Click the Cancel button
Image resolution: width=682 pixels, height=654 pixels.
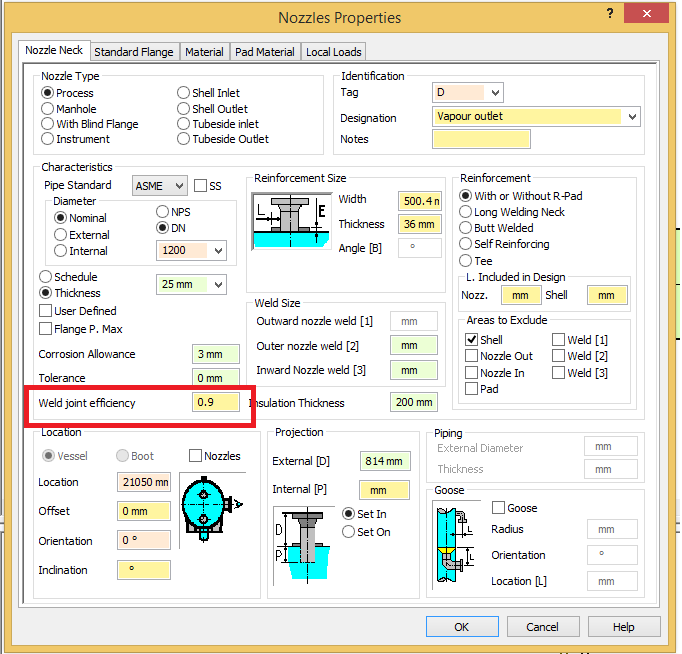(543, 627)
